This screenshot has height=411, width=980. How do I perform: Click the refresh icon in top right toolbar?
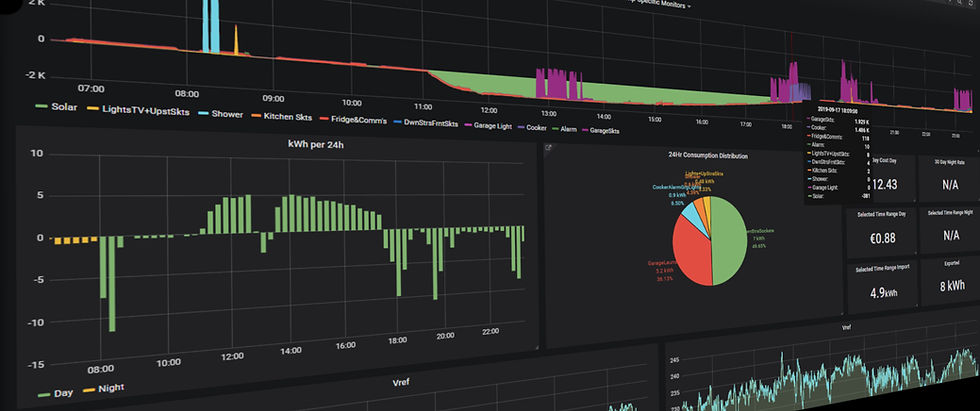pos(972,4)
